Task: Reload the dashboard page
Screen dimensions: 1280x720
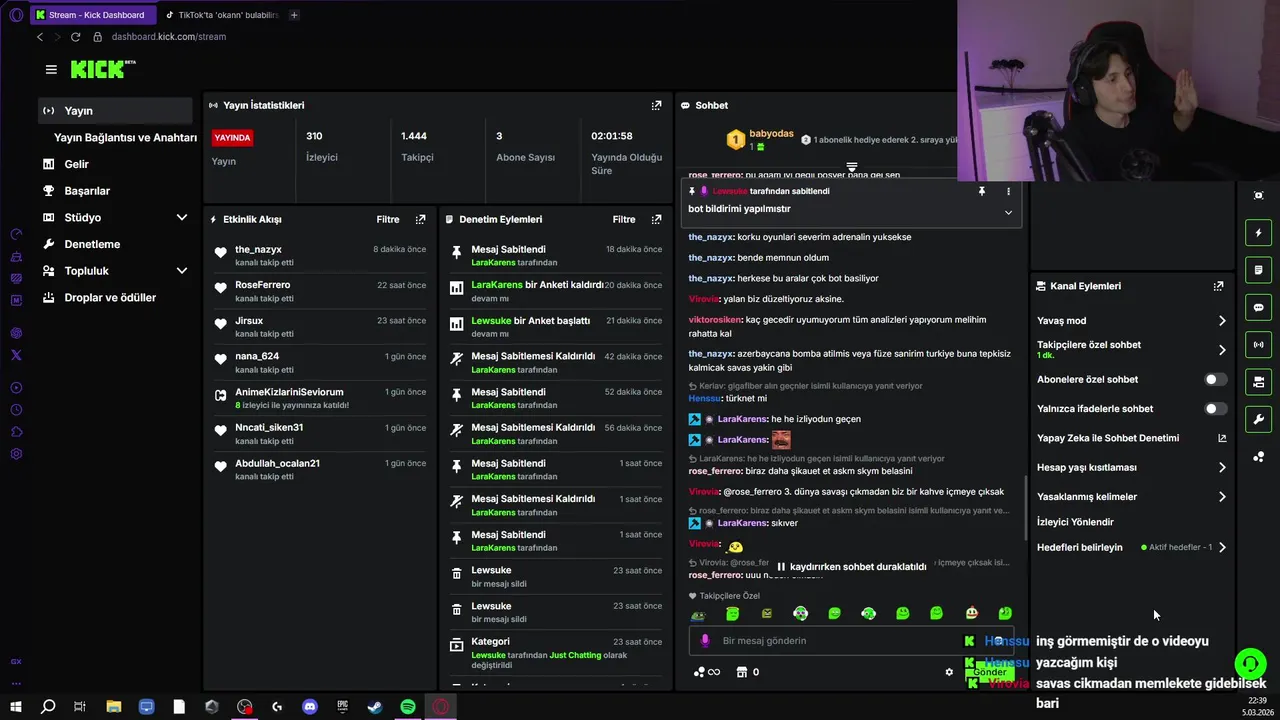Action: click(x=75, y=37)
